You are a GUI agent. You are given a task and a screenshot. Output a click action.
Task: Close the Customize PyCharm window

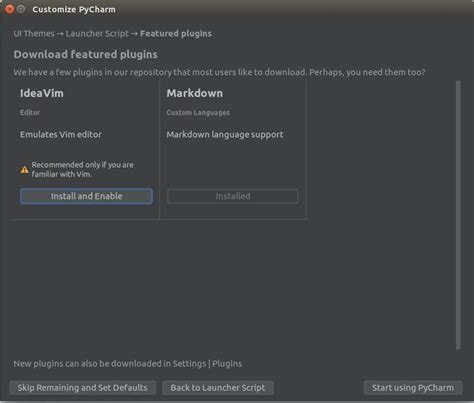point(10,9)
